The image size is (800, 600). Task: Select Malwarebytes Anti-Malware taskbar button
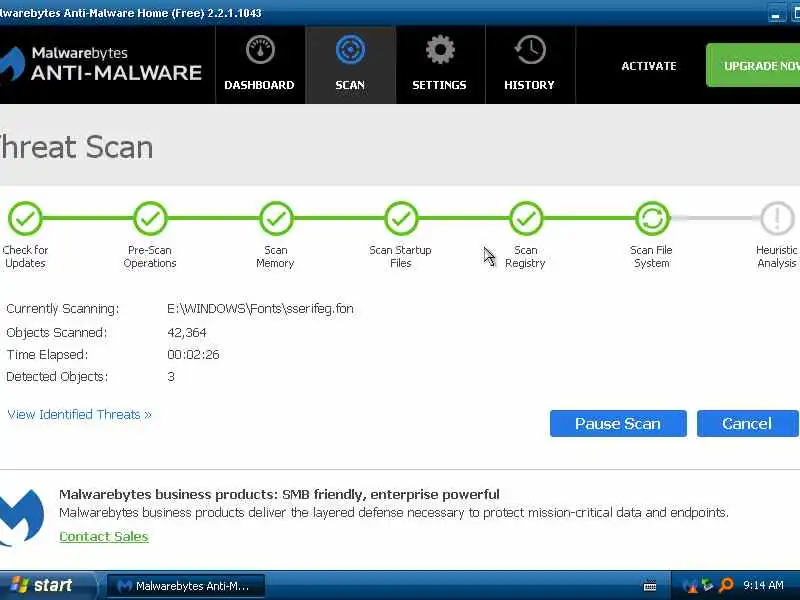coord(186,586)
